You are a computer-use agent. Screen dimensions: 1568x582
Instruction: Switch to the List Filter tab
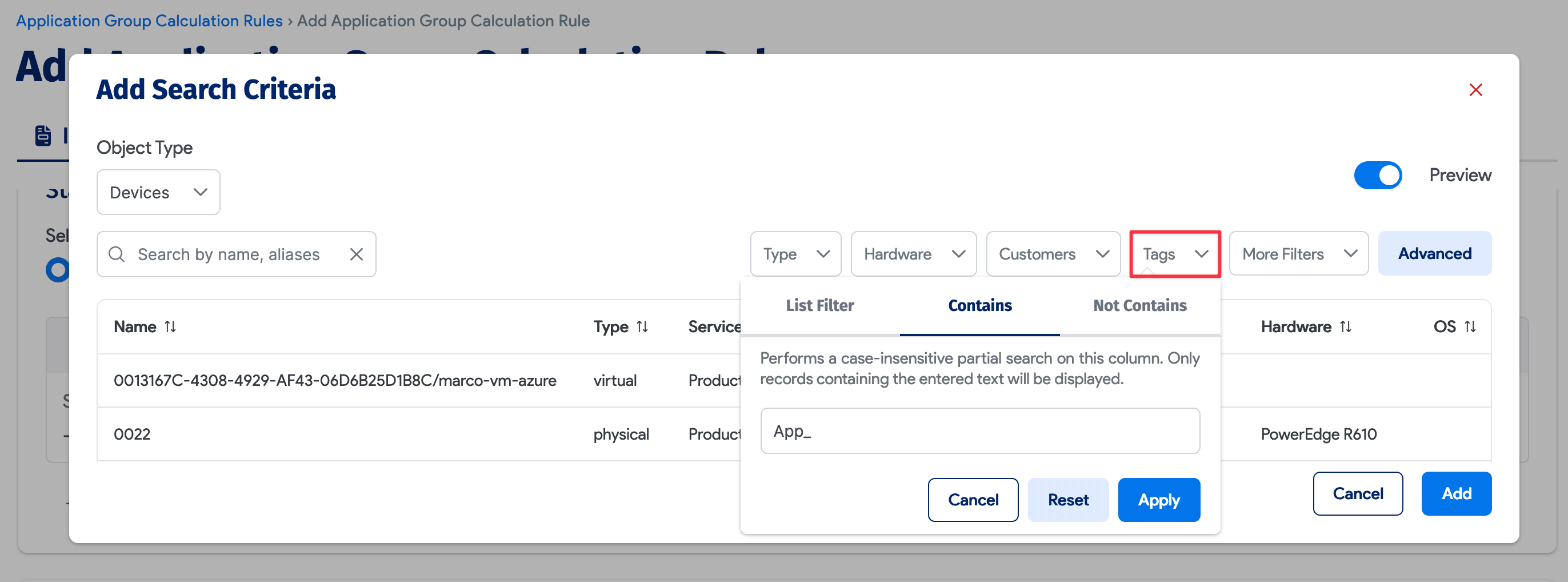point(819,306)
